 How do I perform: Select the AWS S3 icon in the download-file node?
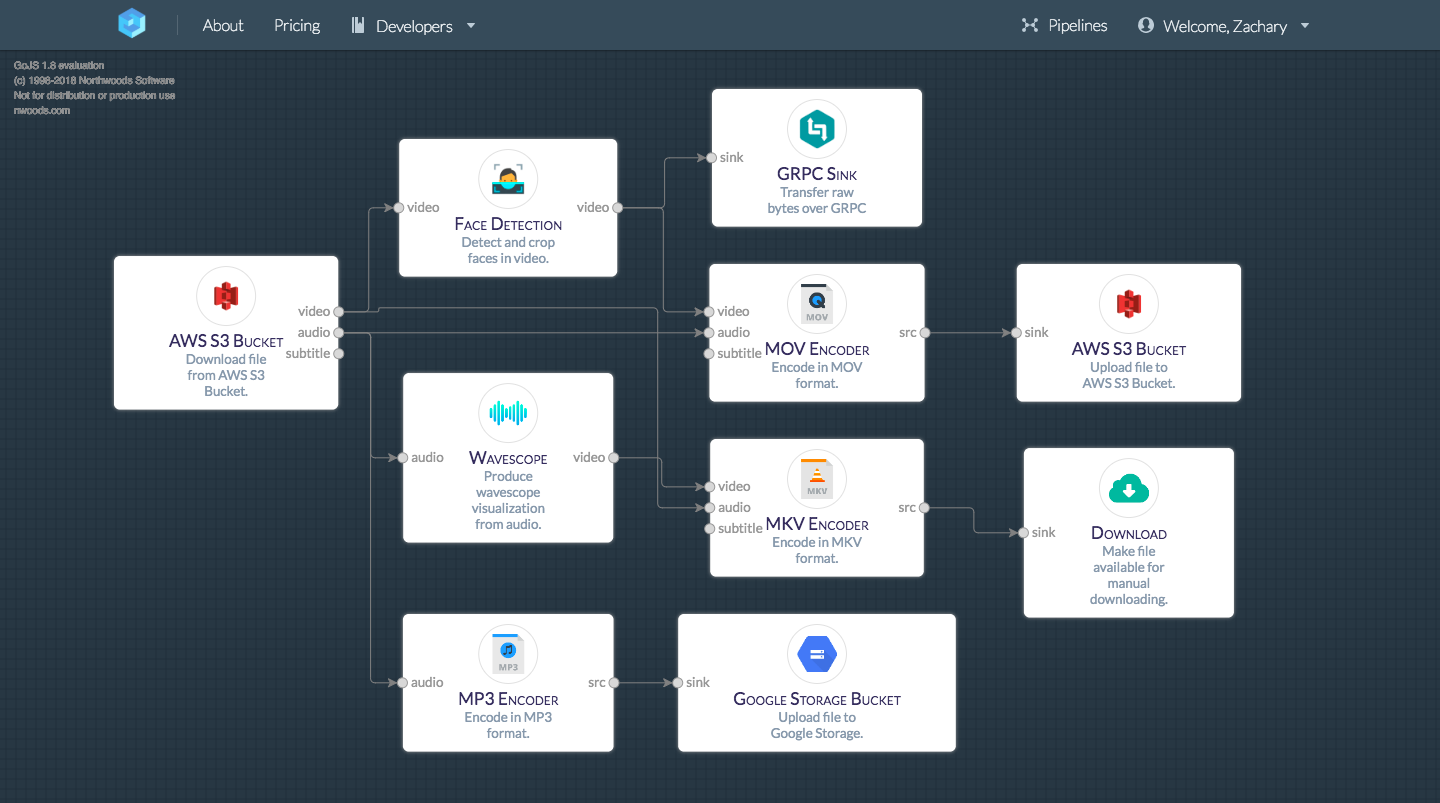(x=226, y=296)
